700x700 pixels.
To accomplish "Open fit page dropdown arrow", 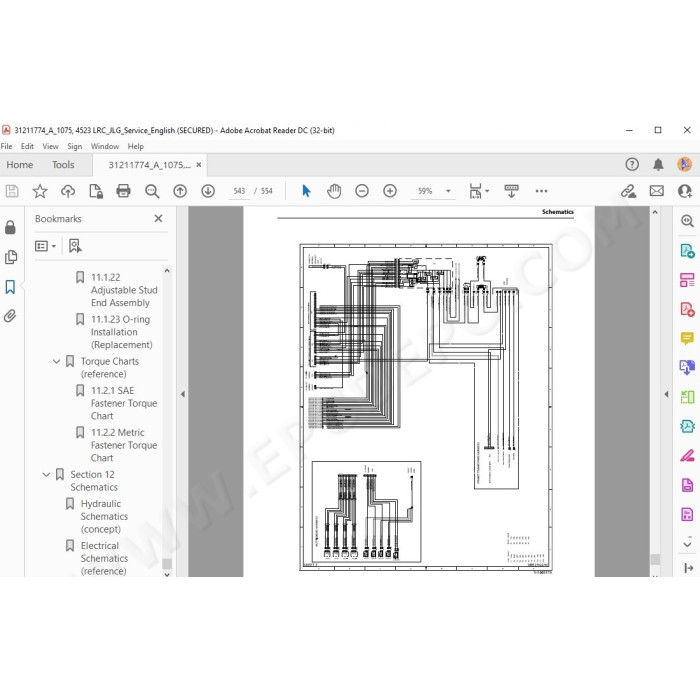I will click(x=487, y=191).
